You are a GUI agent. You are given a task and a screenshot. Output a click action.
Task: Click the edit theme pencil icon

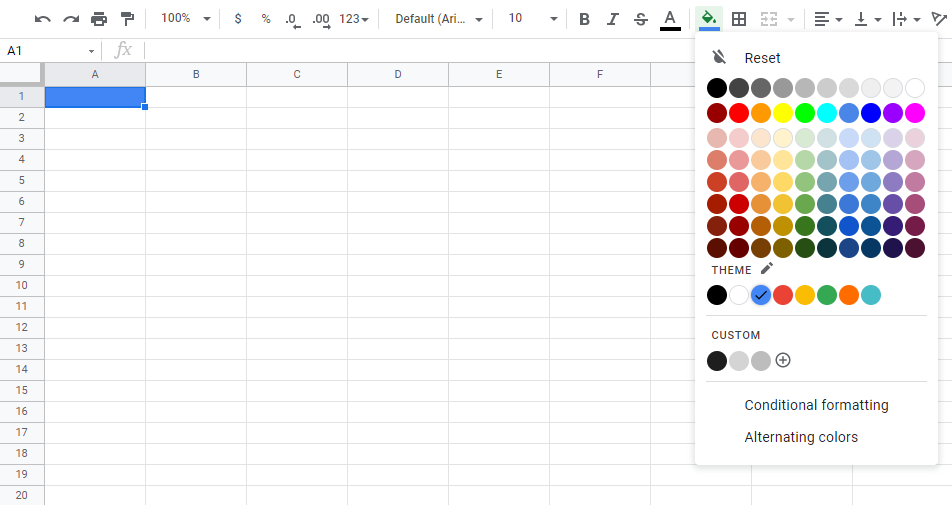(767, 269)
